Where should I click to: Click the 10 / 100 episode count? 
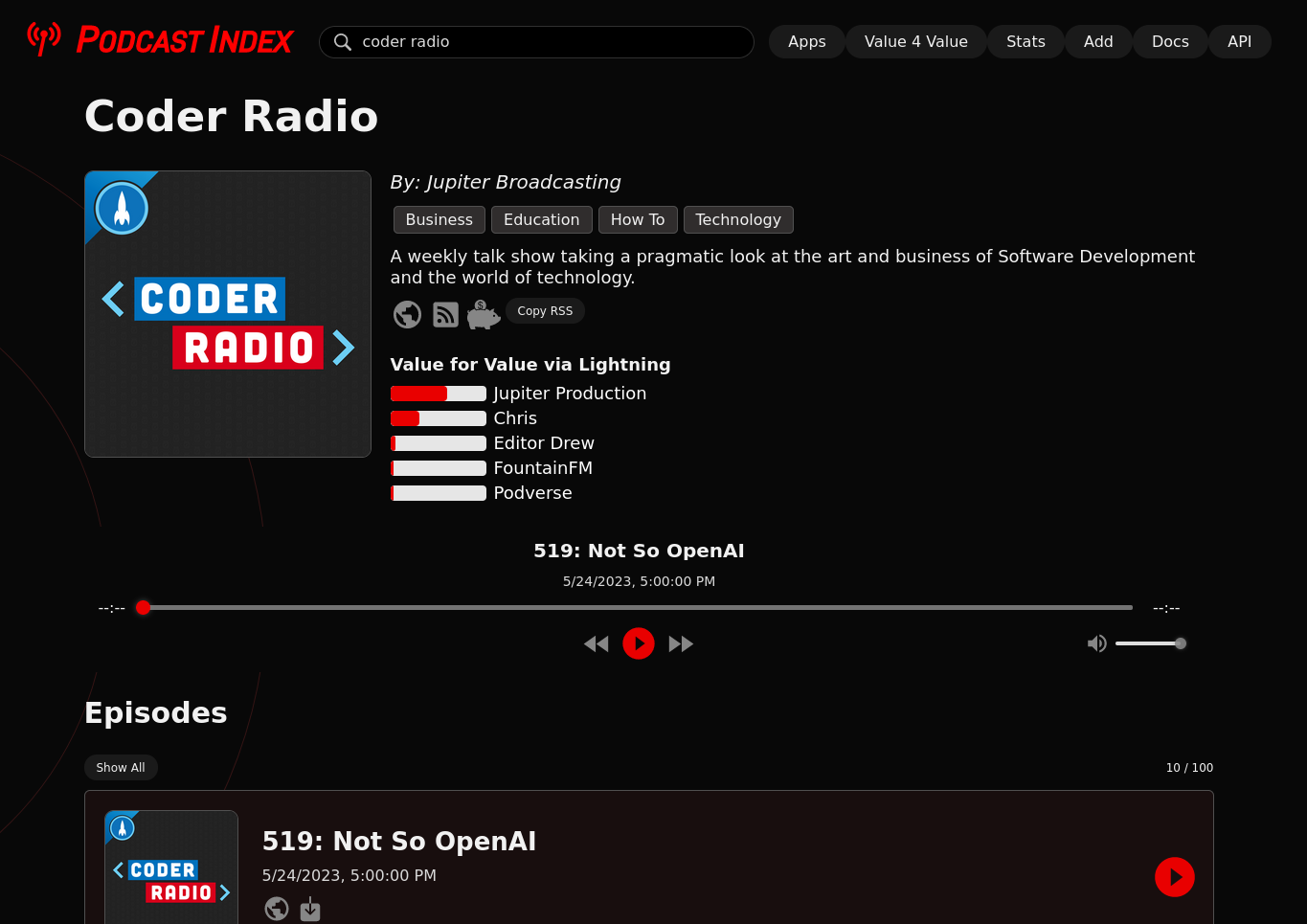click(x=1189, y=768)
